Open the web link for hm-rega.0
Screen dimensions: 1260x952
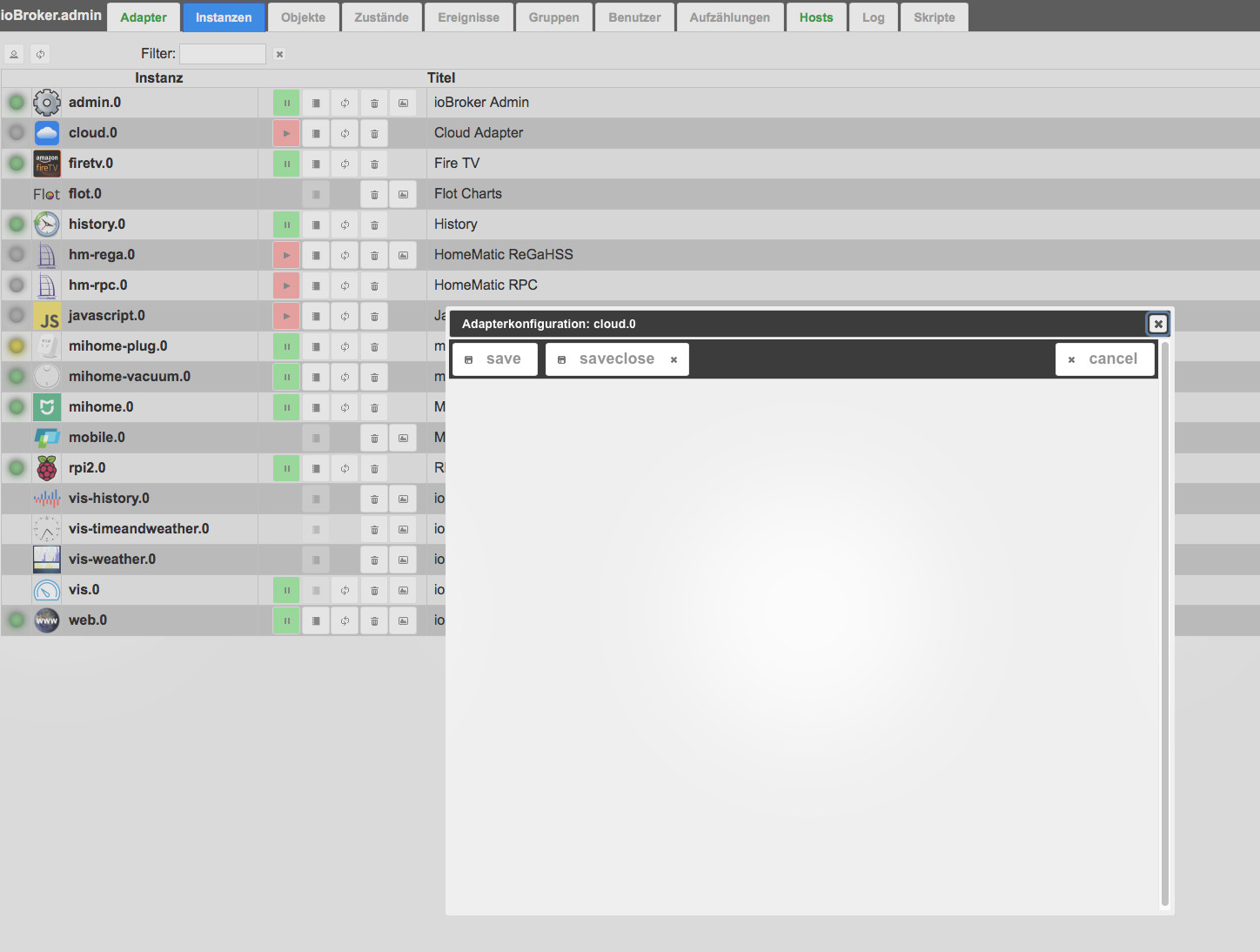click(x=403, y=255)
